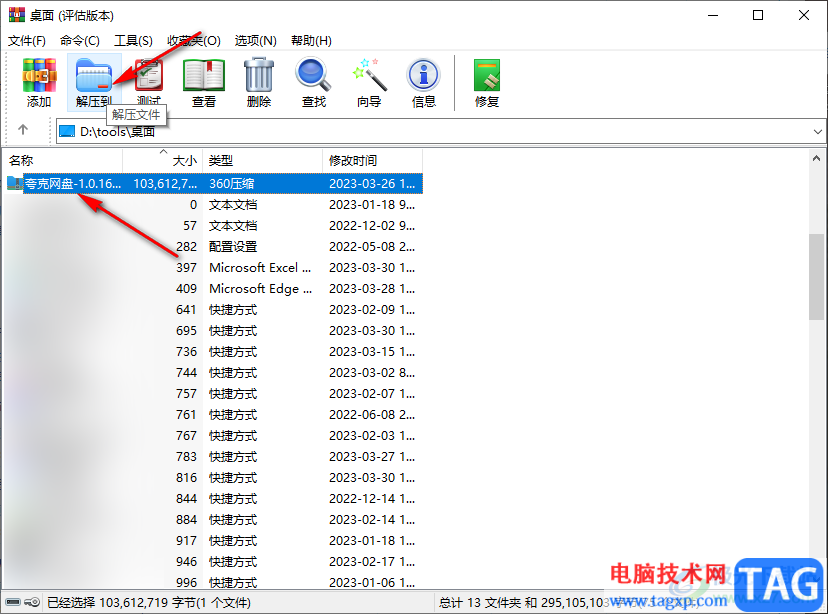
Task: Select the 快捷方式 row sized 695
Action: [214, 331]
